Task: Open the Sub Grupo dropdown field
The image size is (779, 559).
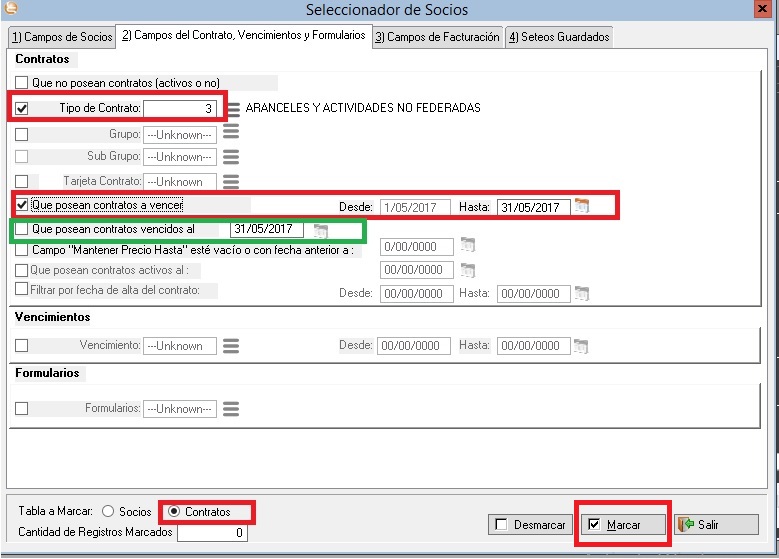Action: click(180, 157)
